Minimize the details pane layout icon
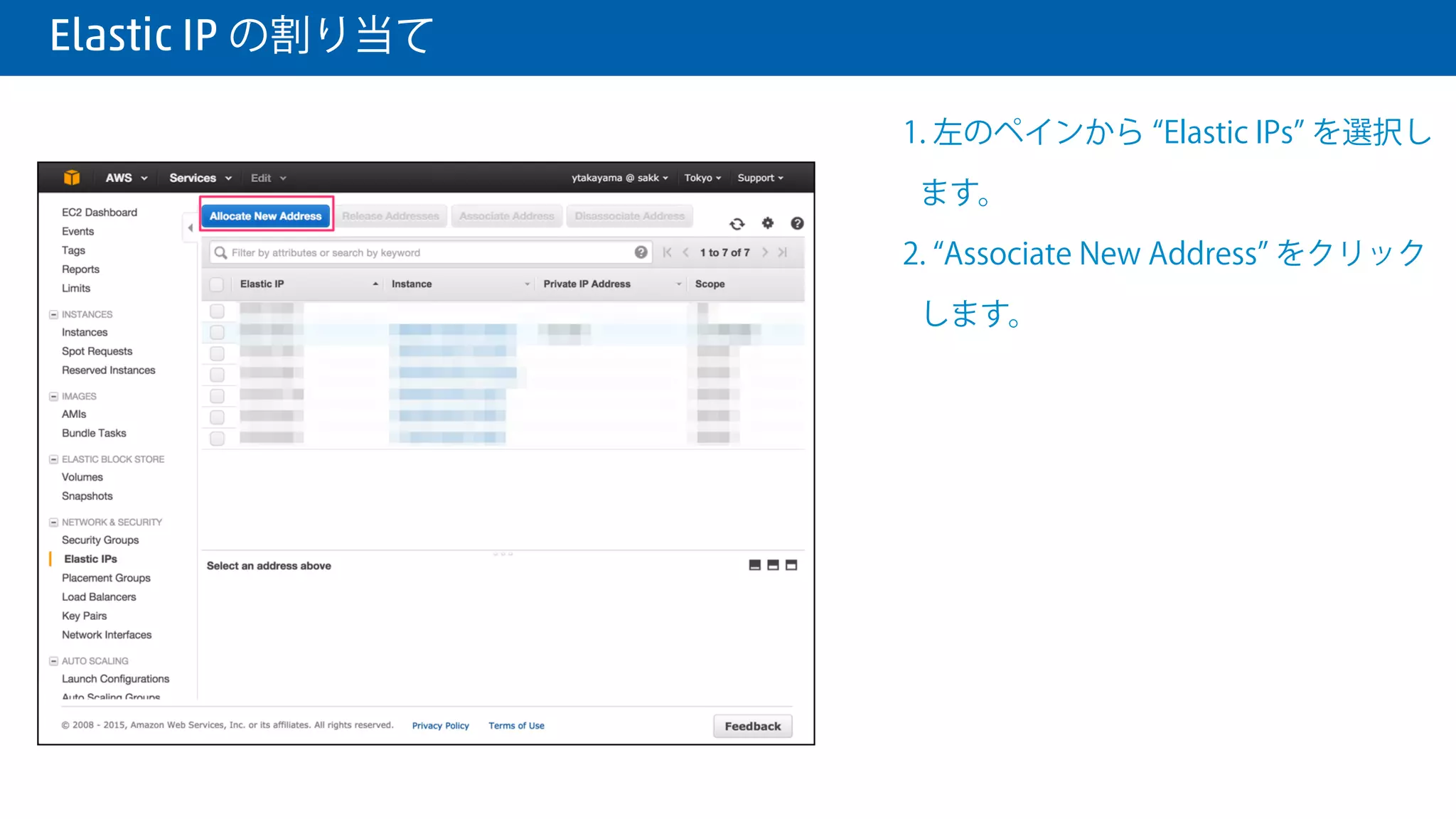The width and height of the screenshot is (1456, 819). (x=755, y=565)
